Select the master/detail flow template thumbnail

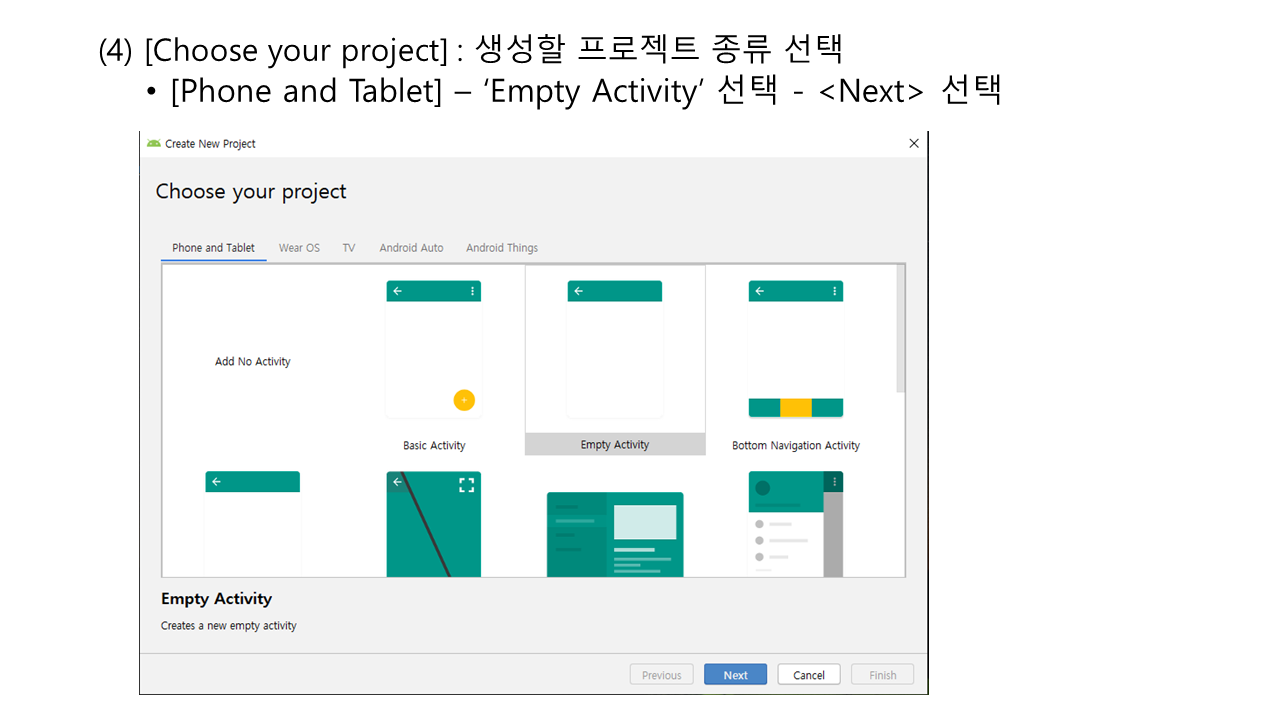[x=615, y=534]
